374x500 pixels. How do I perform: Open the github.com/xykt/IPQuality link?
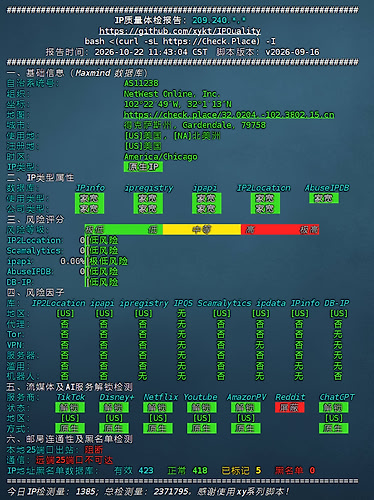pos(180,31)
